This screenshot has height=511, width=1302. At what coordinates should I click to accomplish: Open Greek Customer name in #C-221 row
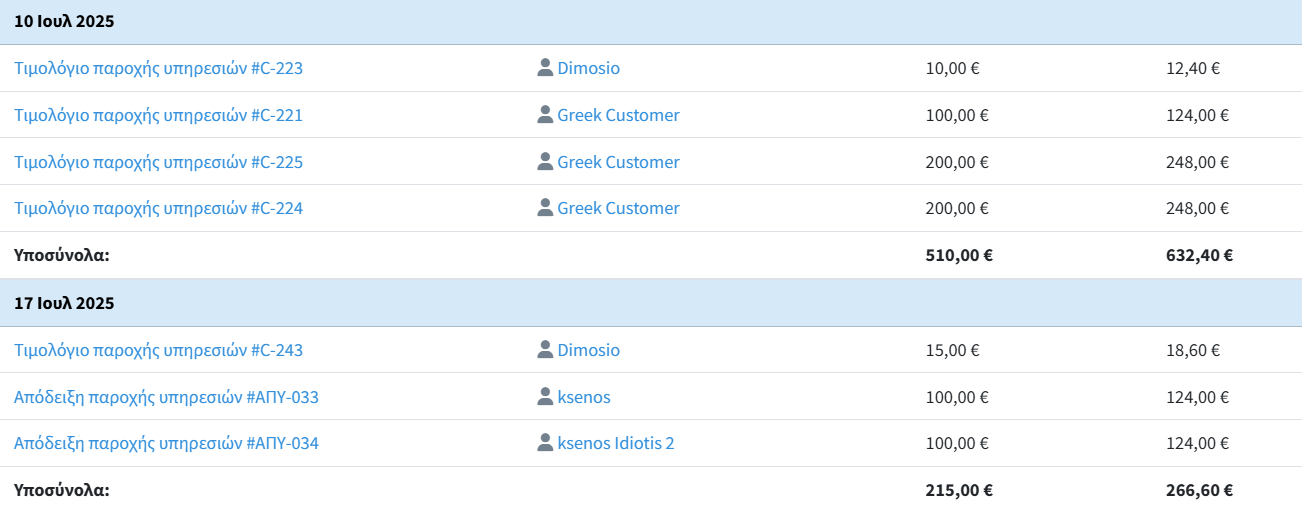coord(618,116)
